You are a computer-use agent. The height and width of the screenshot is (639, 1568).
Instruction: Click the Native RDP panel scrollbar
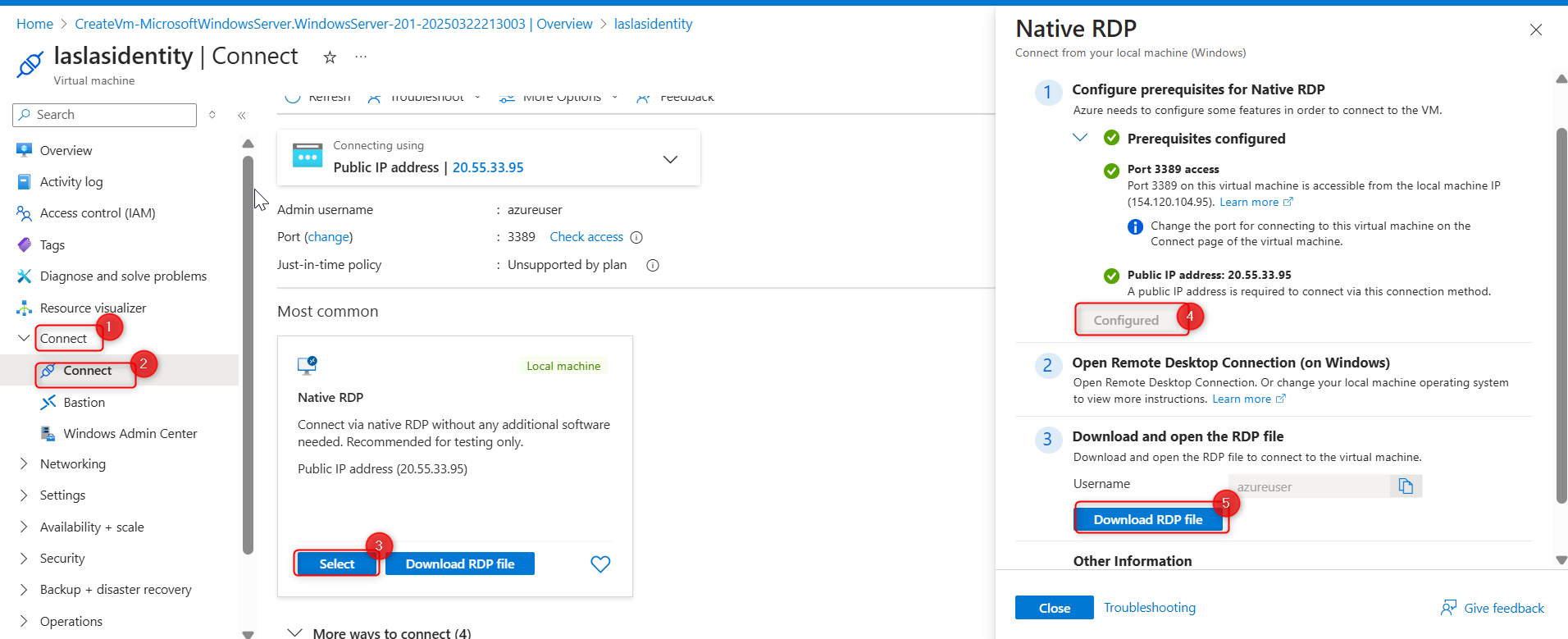tap(1561, 315)
